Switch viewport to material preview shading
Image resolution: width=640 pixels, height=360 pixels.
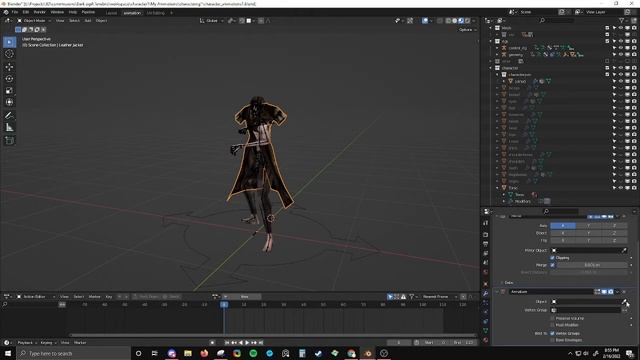pyautogui.click(x=461, y=20)
